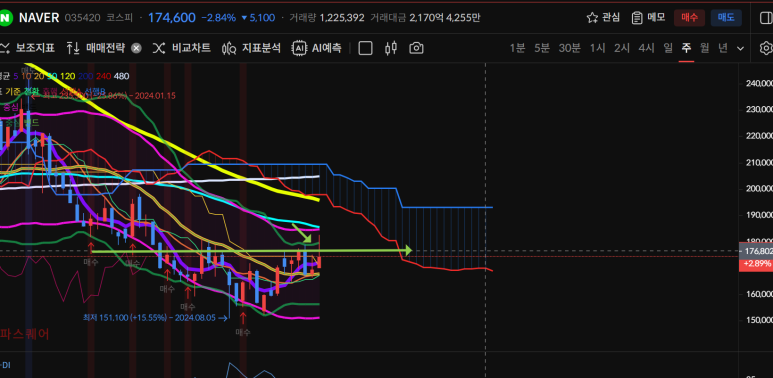The height and width of the screenshot is (378, 773).
Task: Click the 200,000 price axis label
Action: [760, 189]
